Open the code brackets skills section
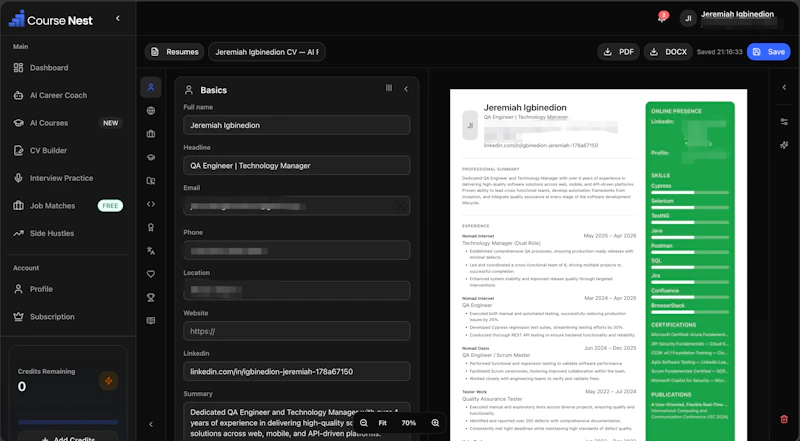This screenshot has width=800, height=441. coord(151,204)
